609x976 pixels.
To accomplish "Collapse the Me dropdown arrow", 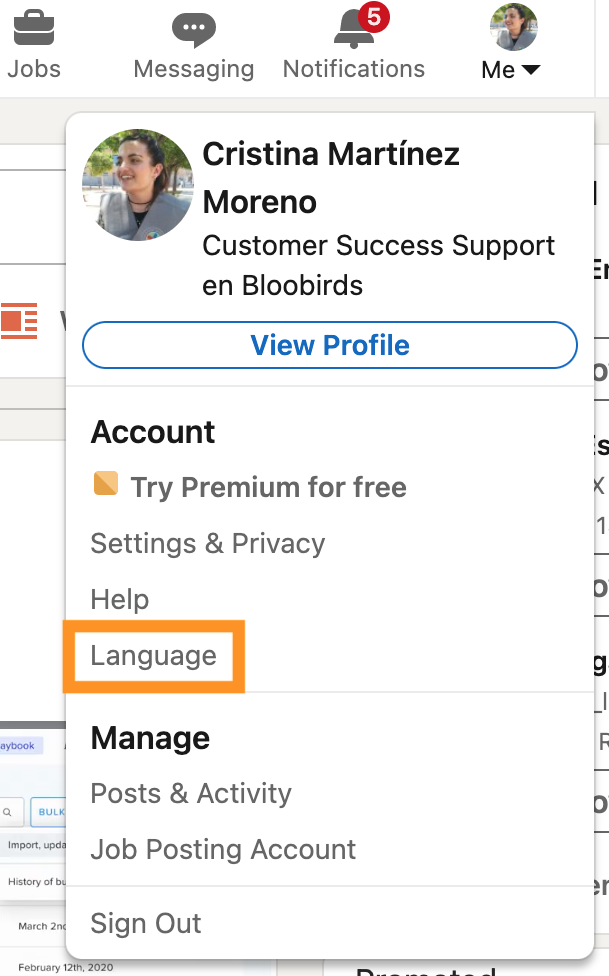I will tap(531, 70).
